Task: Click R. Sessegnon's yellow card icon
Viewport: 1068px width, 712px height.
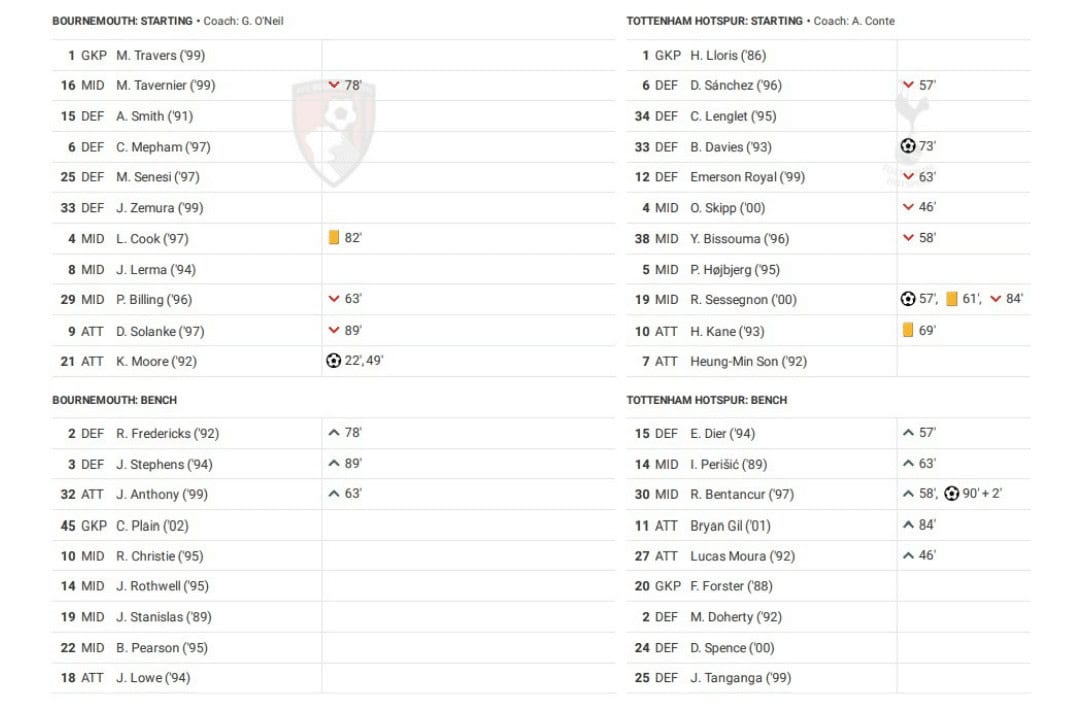Action: [x=952, y=298]
